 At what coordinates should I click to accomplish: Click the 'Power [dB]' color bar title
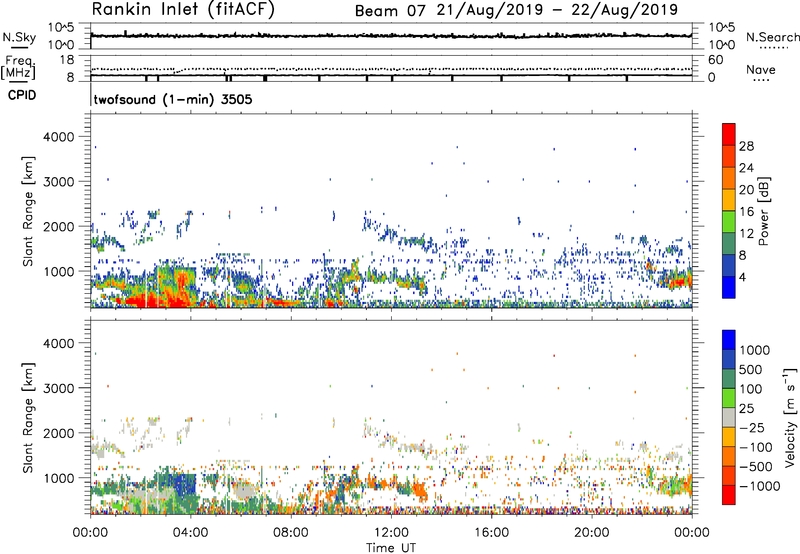tap(763, 211)
